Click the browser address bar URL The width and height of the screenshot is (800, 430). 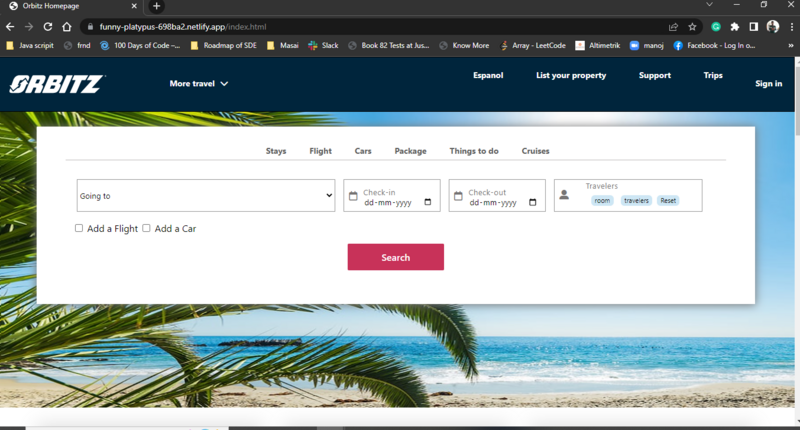pos(183,27)
